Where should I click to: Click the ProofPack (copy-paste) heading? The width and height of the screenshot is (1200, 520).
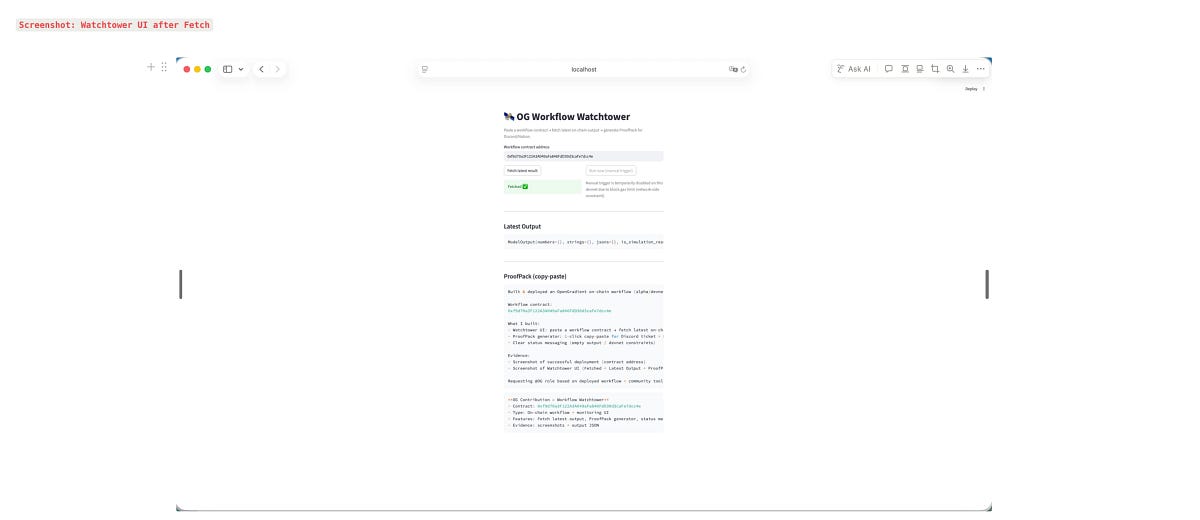pos(535,276)
